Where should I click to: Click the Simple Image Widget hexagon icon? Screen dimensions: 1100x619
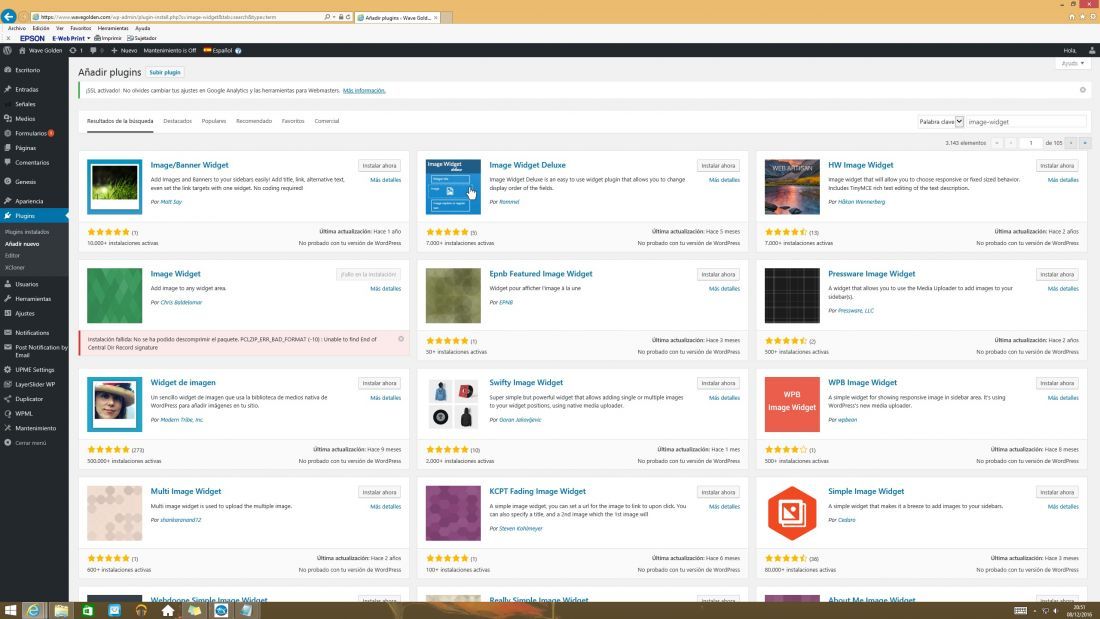[x=792, y=513]
